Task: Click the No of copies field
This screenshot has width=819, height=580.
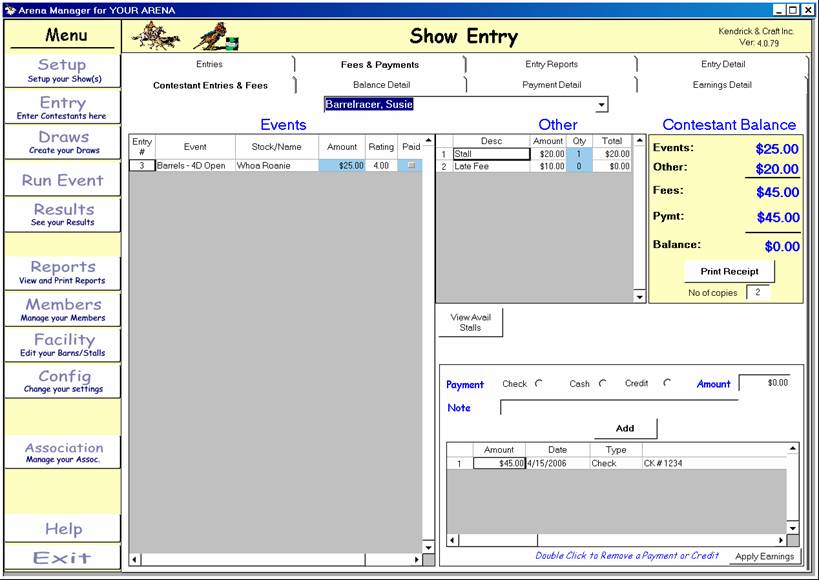Action: (x=759, y=292)
